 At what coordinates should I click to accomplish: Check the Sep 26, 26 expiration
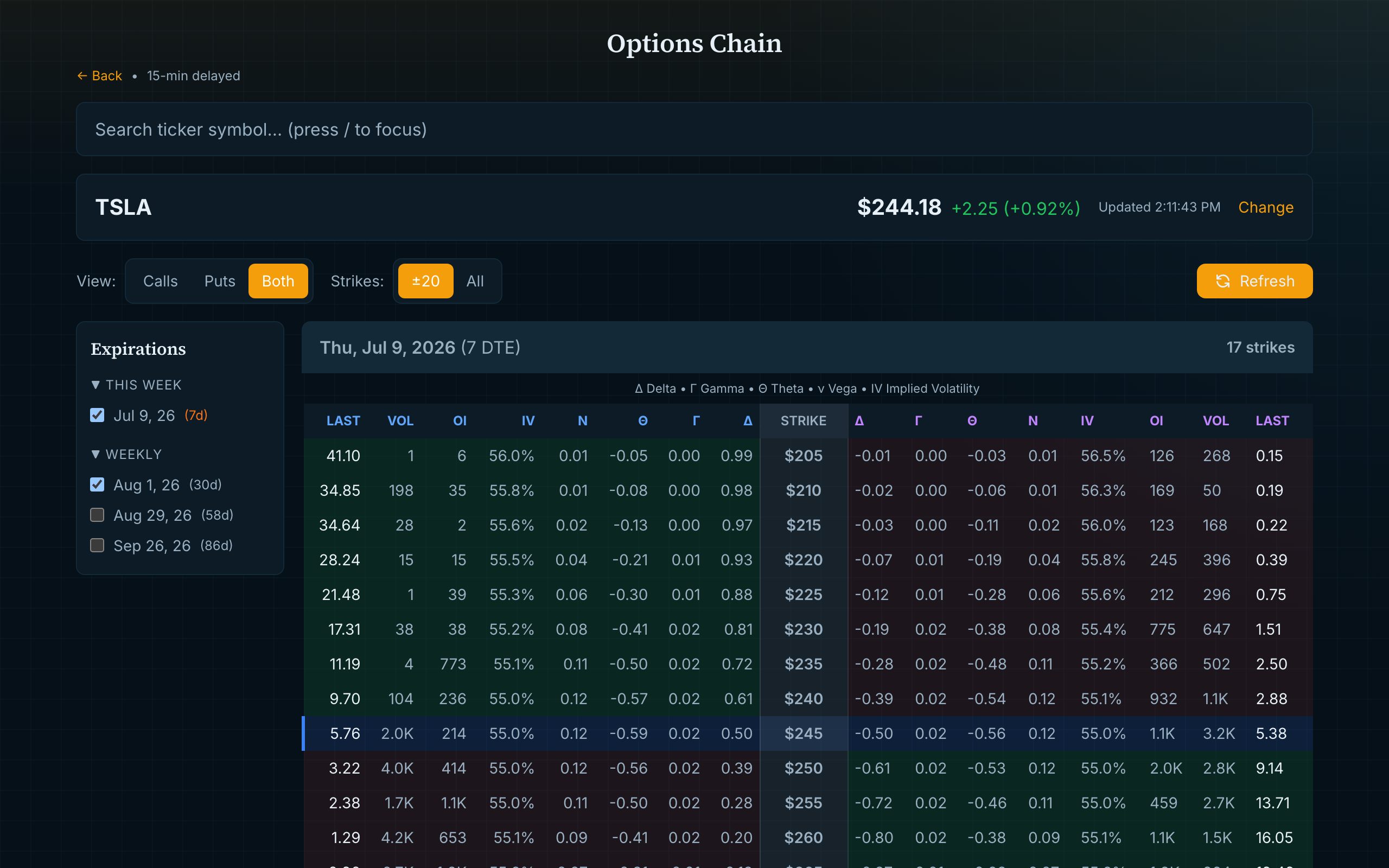click(x=97, y=545)
